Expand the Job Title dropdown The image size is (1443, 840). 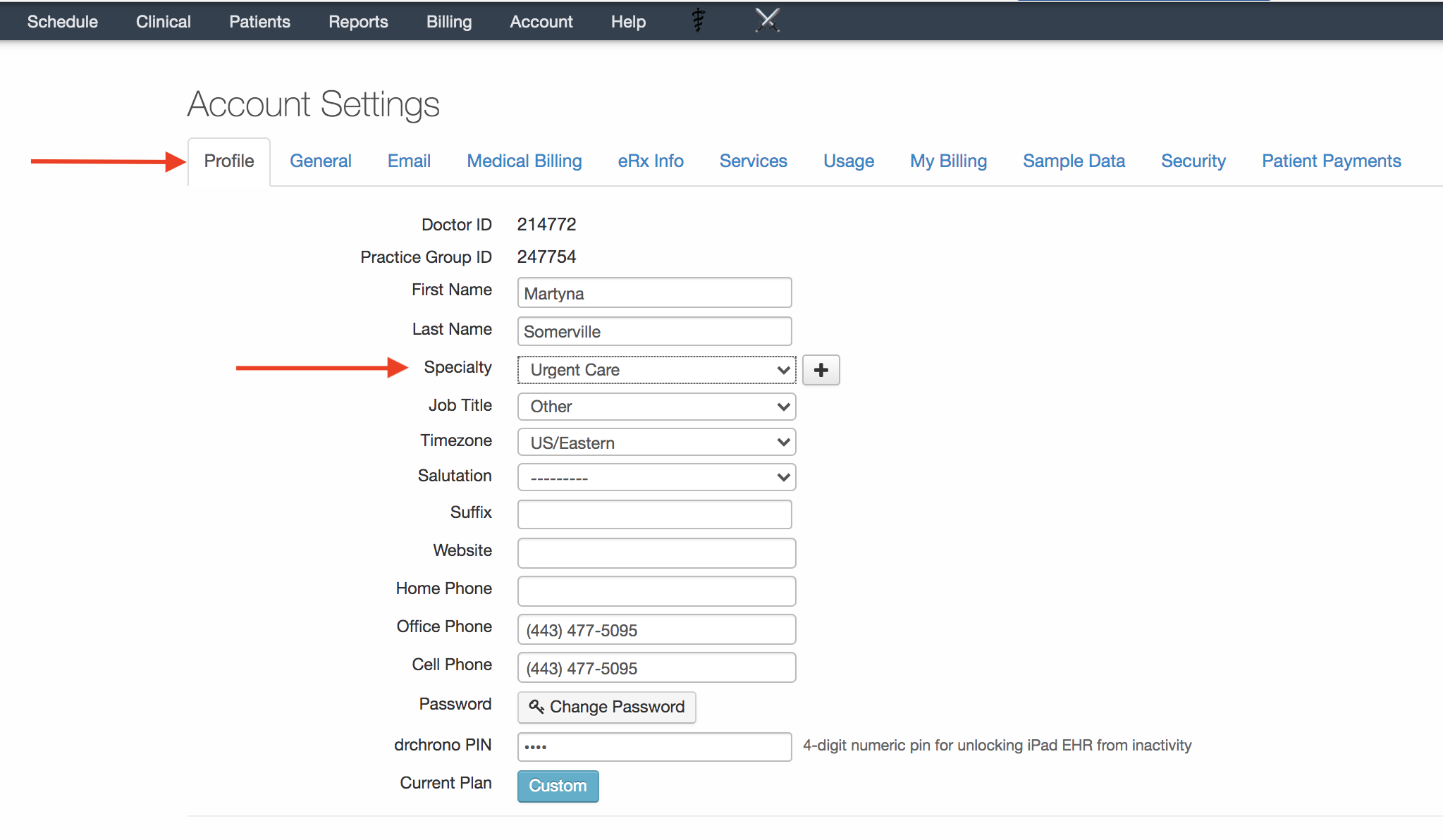point(656,407)
